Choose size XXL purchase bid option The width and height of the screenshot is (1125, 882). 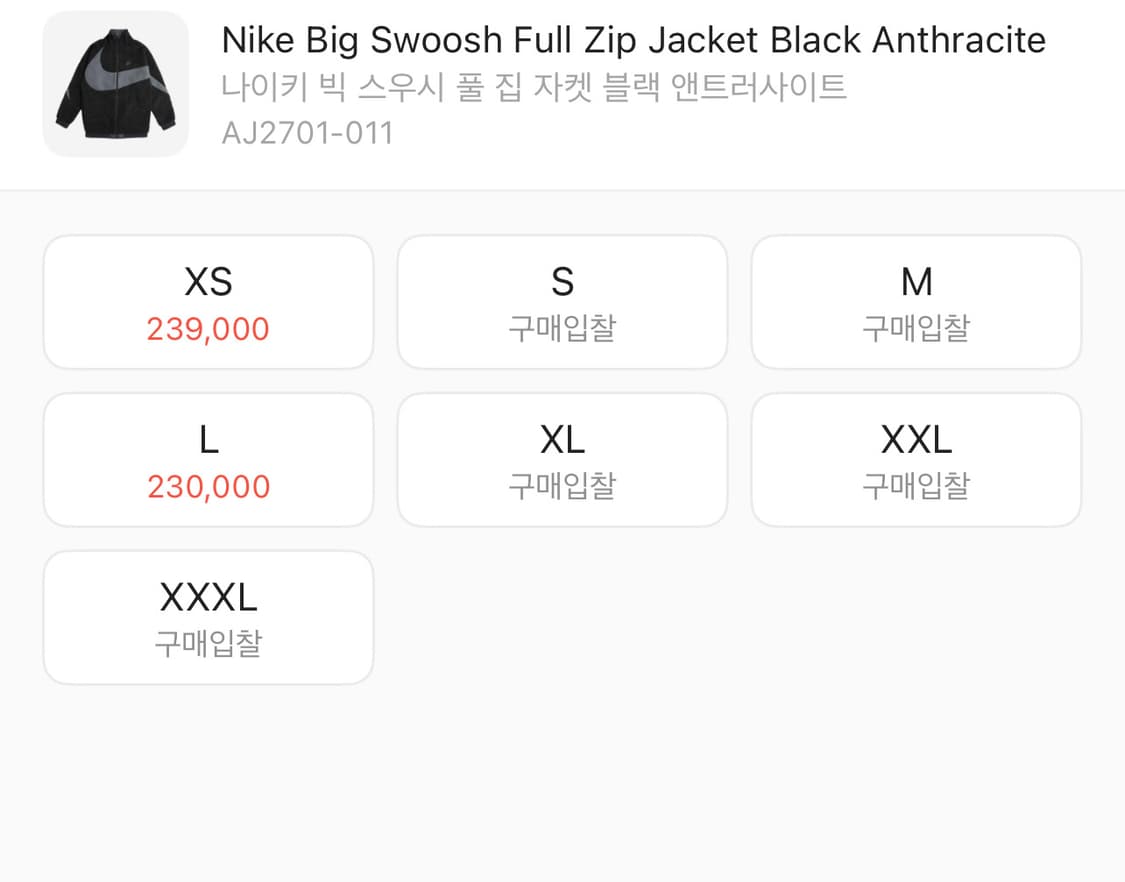(916, 460)
